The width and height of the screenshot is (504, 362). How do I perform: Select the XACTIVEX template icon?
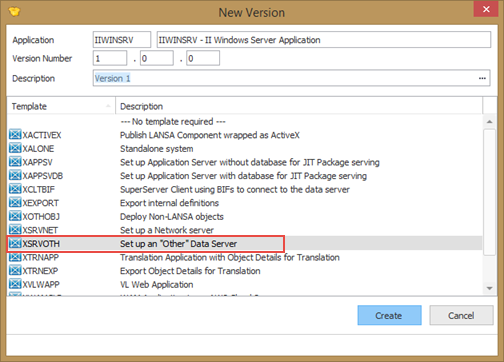tap(15, 135)
